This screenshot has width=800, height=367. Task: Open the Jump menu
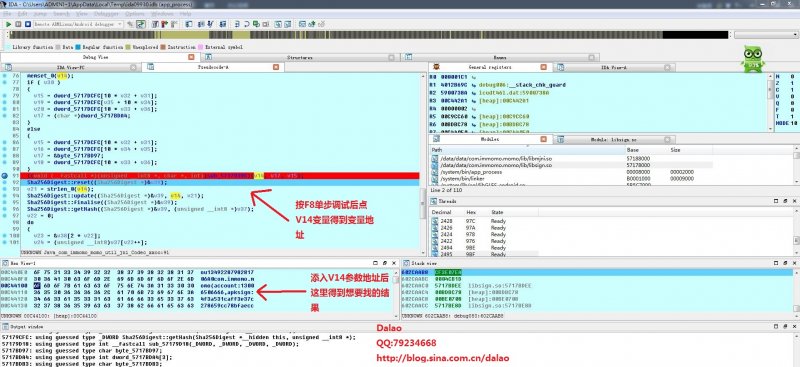[x=40, y=14]
